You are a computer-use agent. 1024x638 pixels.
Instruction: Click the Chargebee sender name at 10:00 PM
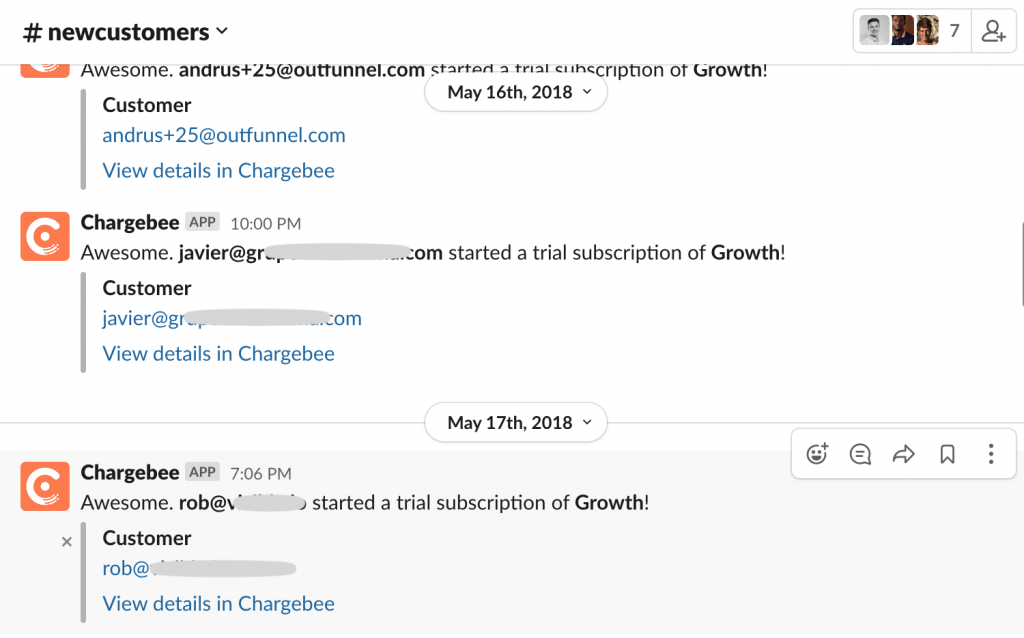click(x=130, y=223)
